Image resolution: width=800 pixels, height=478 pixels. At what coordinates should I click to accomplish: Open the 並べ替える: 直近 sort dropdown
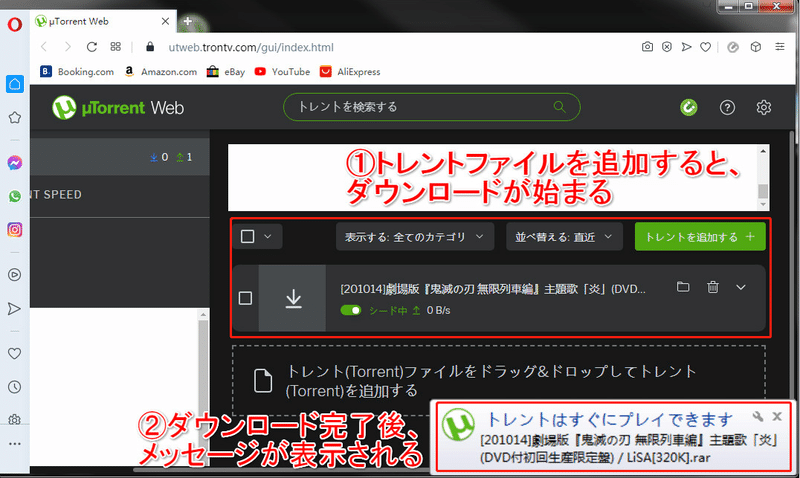click(564, 237)
